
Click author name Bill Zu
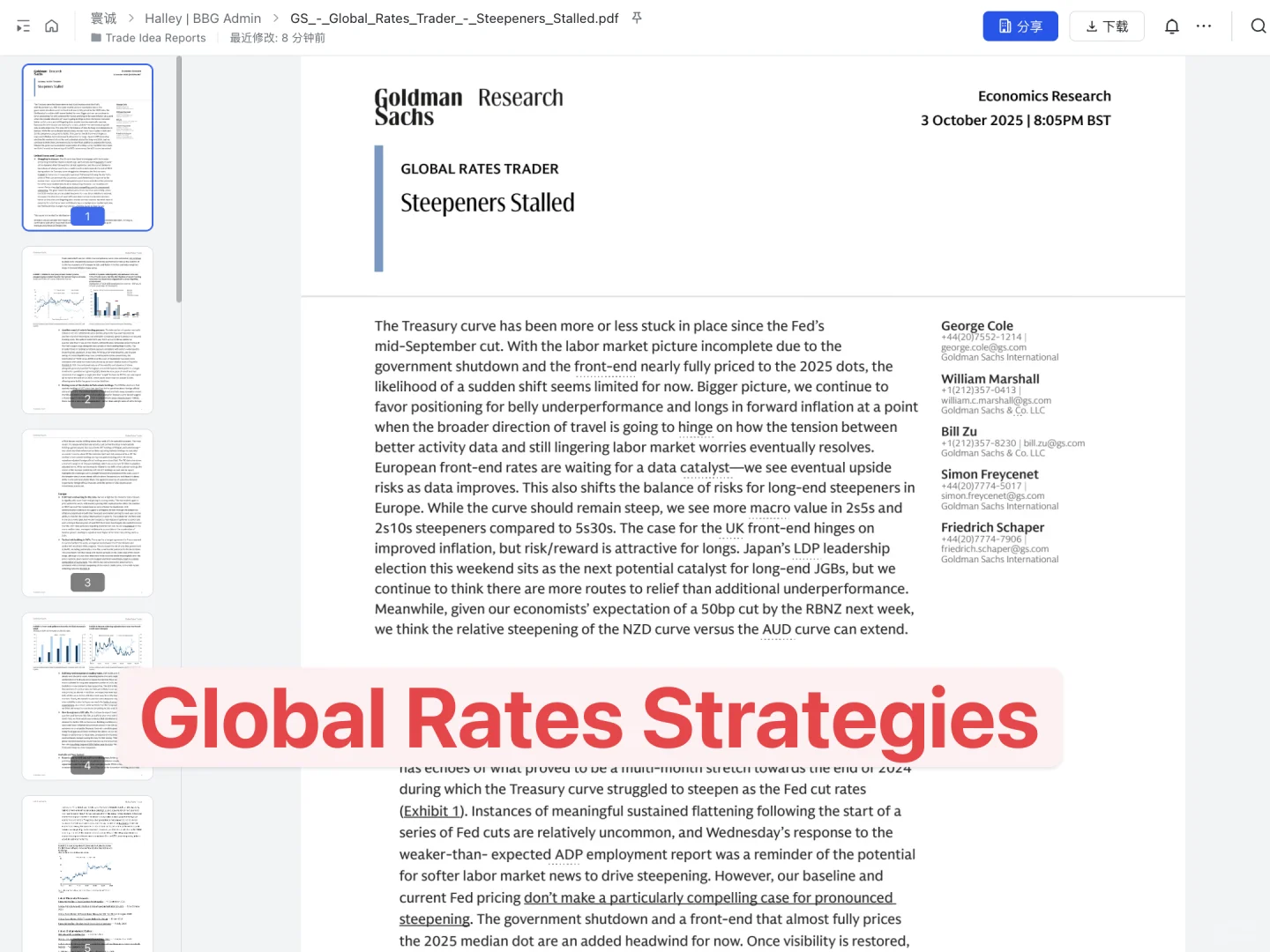click(959, 431)
